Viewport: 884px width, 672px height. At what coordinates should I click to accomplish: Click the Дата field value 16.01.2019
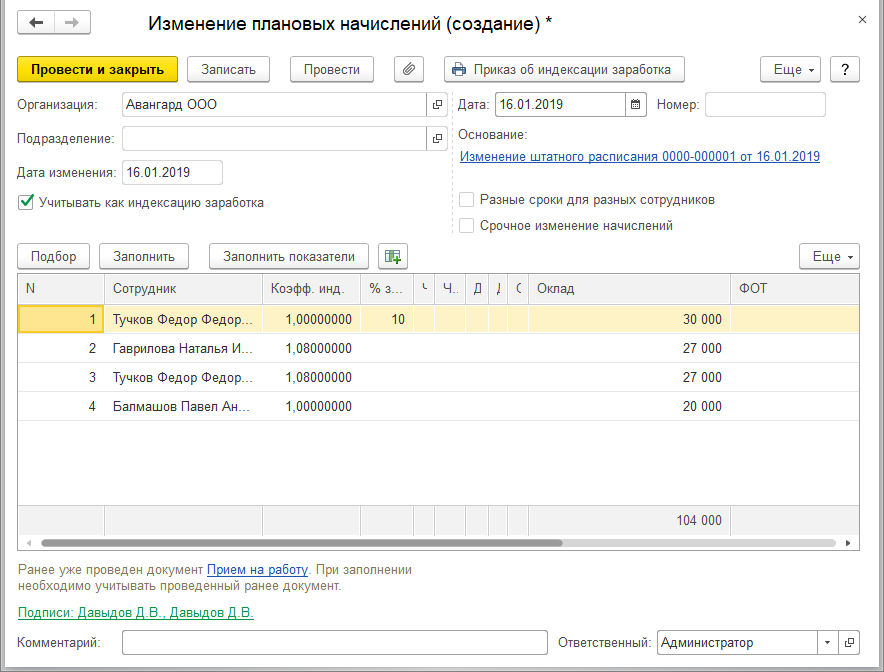point(560,104)
